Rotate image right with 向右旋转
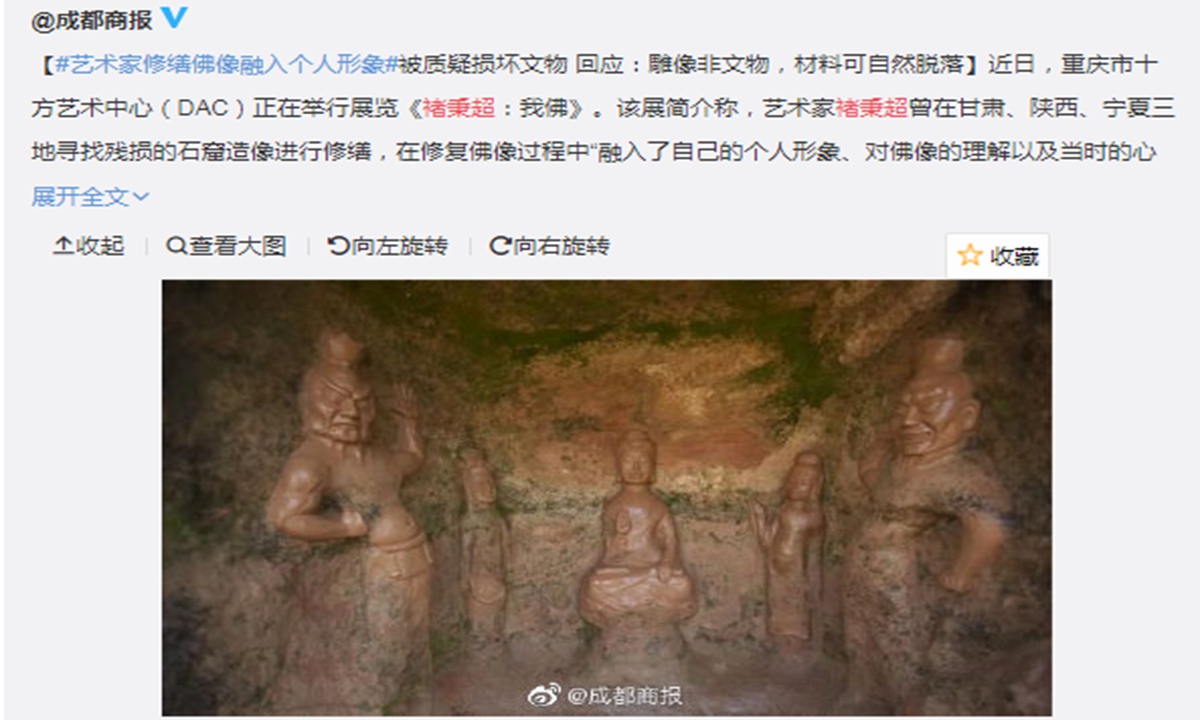The image size is (1200, 720). click(549, 246)
